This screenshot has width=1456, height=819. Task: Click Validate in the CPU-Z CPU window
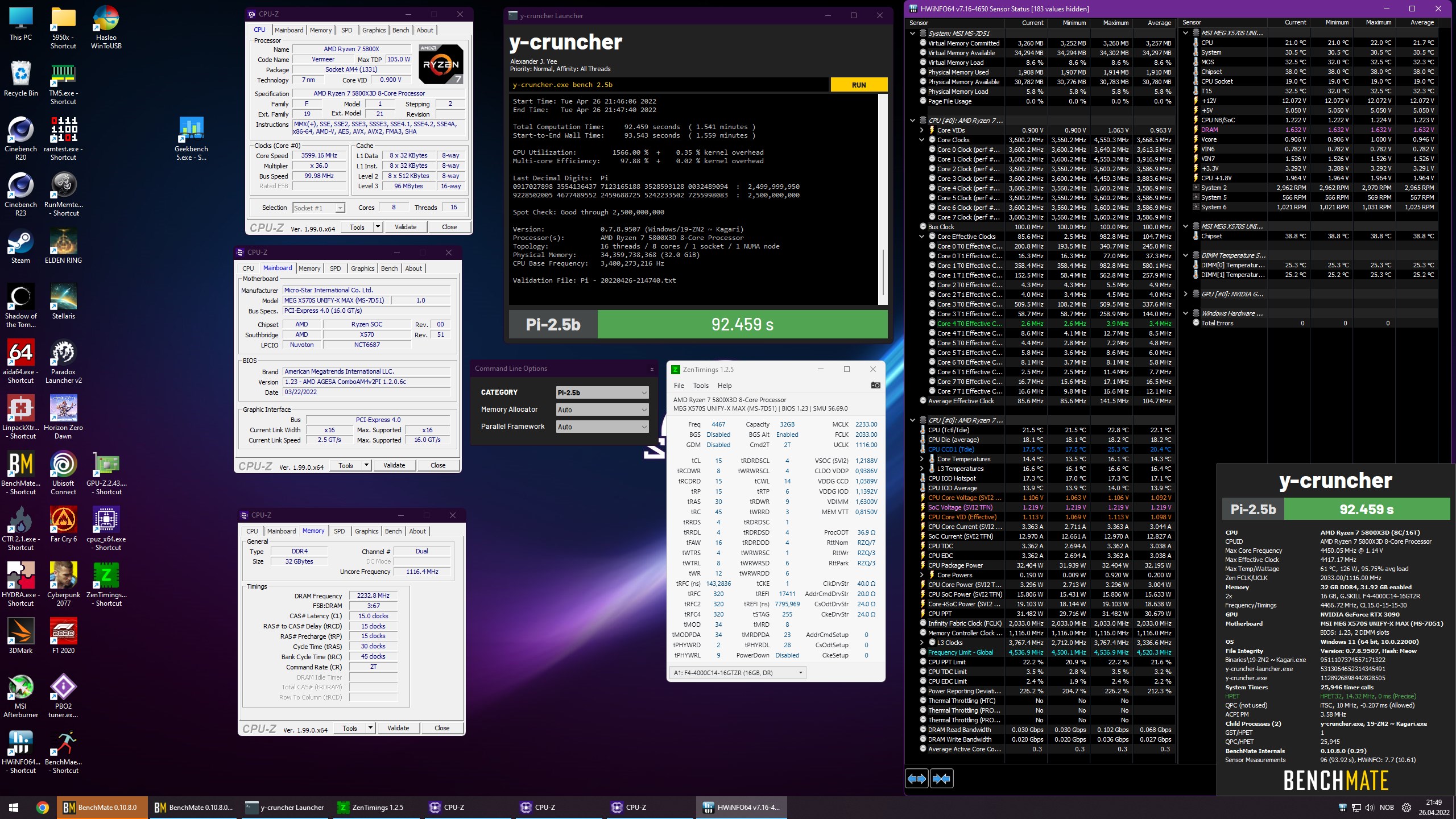point(406,227)
